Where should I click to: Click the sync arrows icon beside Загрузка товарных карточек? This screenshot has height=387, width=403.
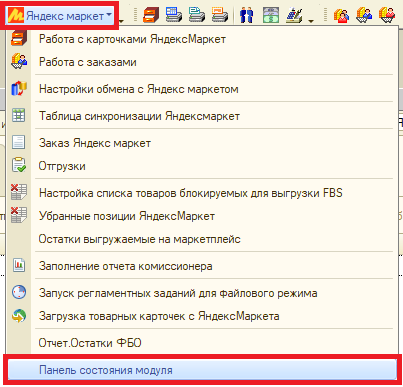(19, 316)
